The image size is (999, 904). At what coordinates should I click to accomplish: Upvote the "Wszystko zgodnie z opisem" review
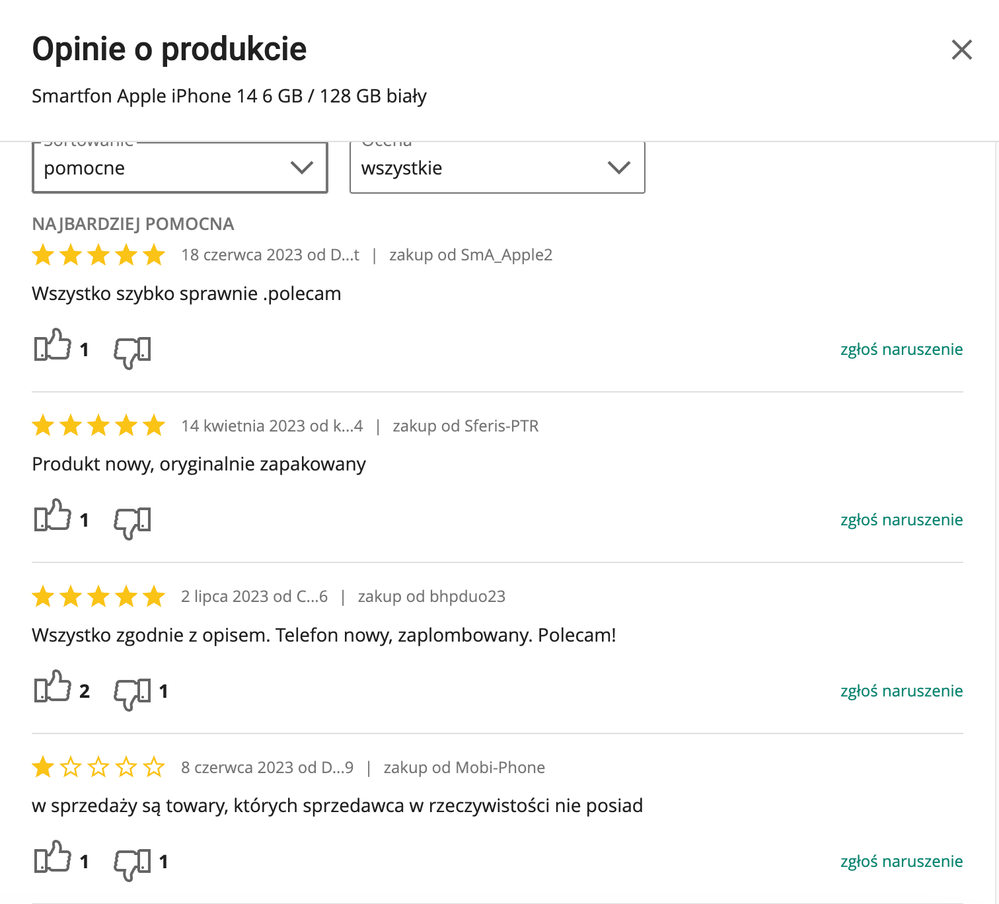point(52,687)
